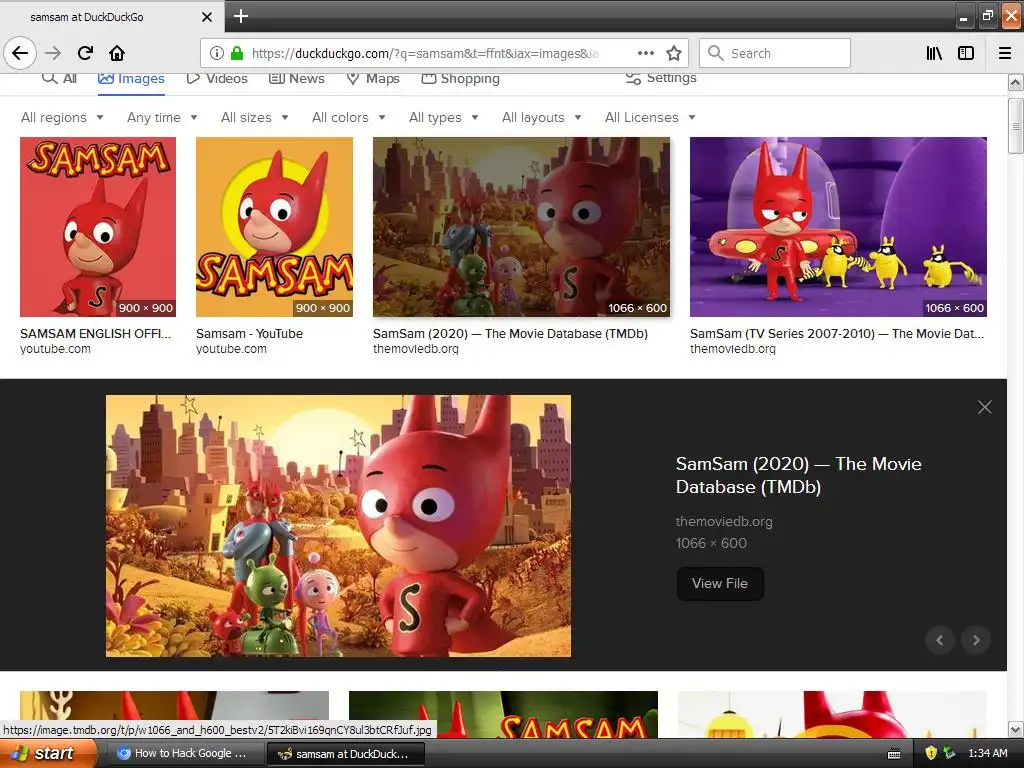The height and width of the screenshot is (768, 1024).
Task: Click the forward navigation arrow
Action: pyautogui.click(x=53, y=53)
